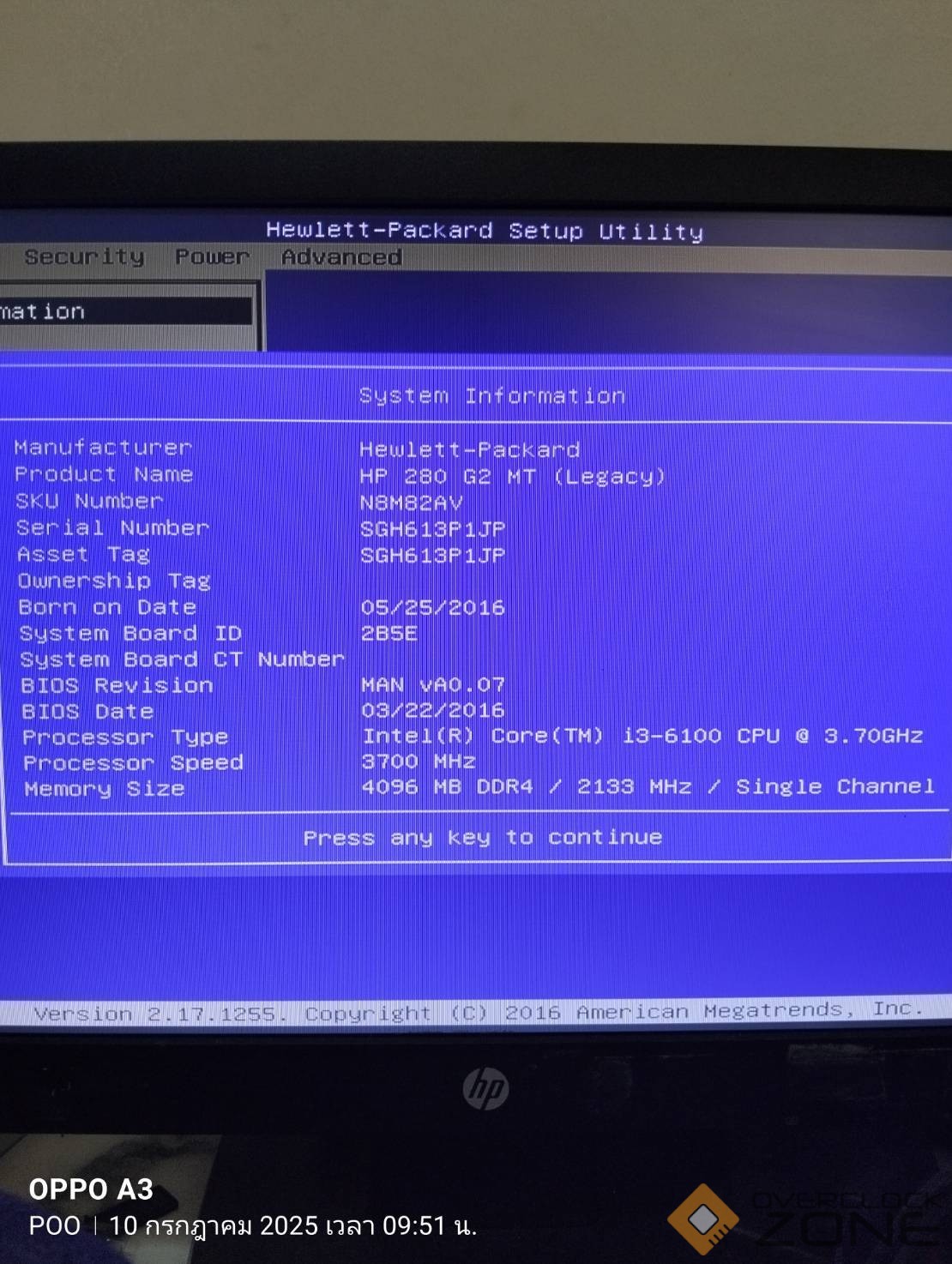The image size is (952, 1264).
Task: Open the Security menu tab
Action: point(84,256)
